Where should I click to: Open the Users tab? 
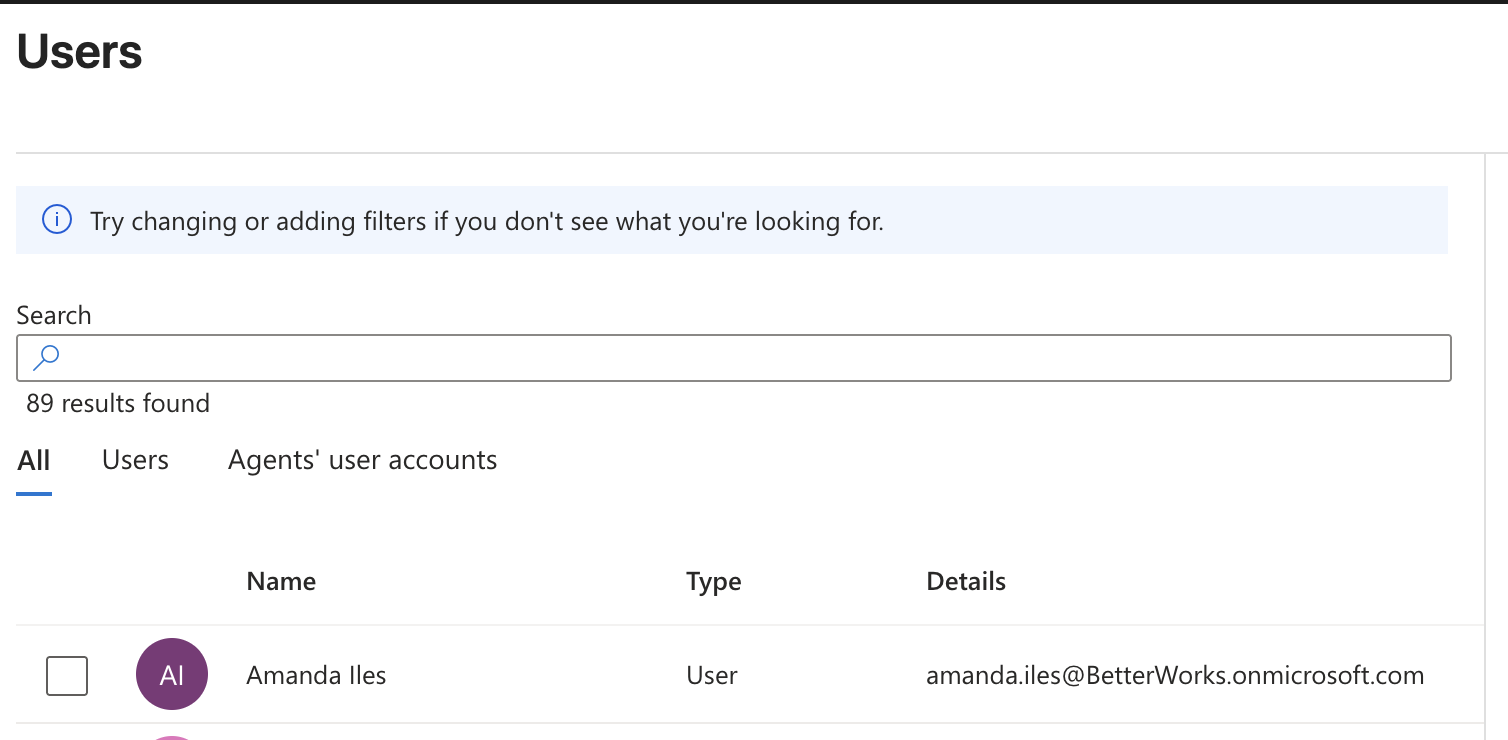(x=135, y=460)
